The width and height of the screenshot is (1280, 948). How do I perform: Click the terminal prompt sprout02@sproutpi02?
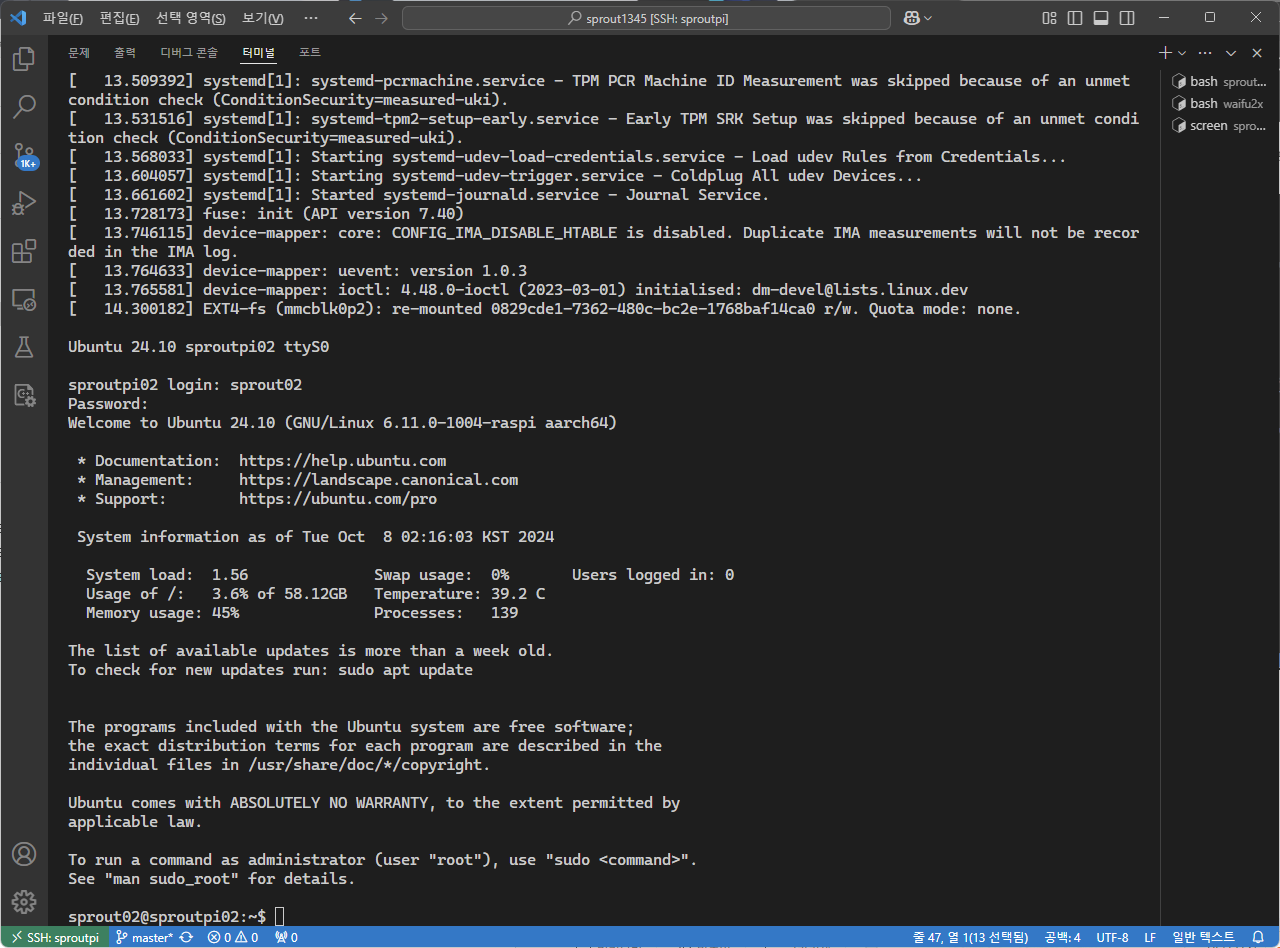167,916
